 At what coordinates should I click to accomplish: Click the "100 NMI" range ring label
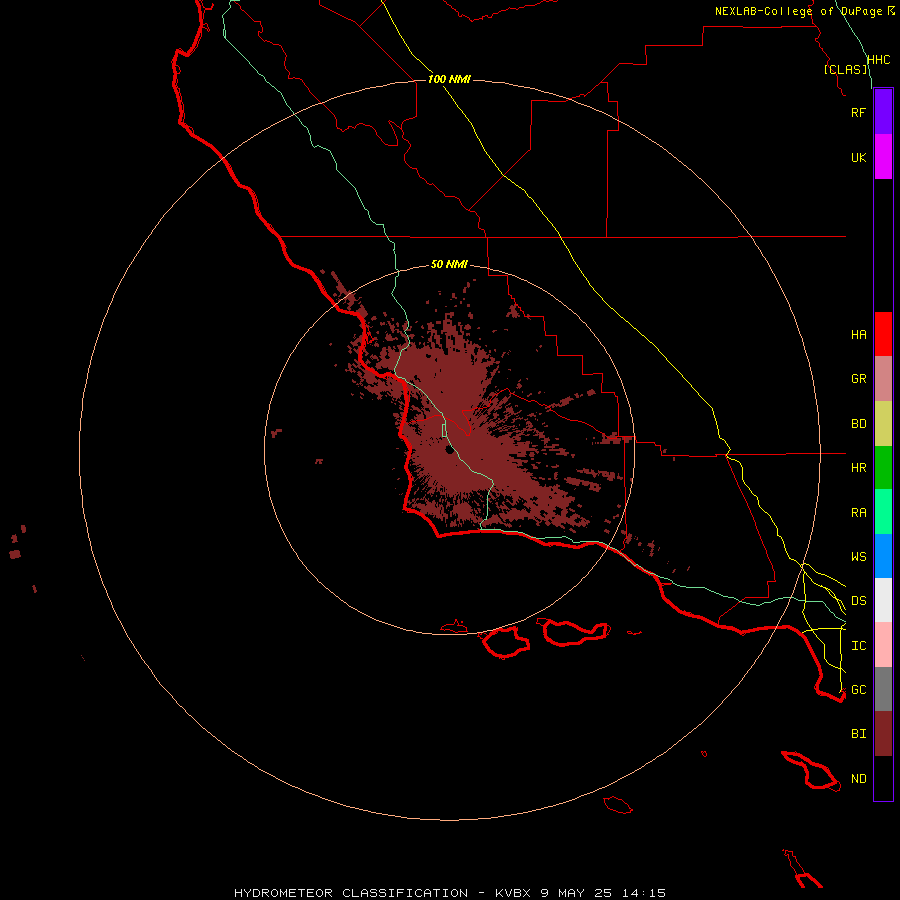449,79
